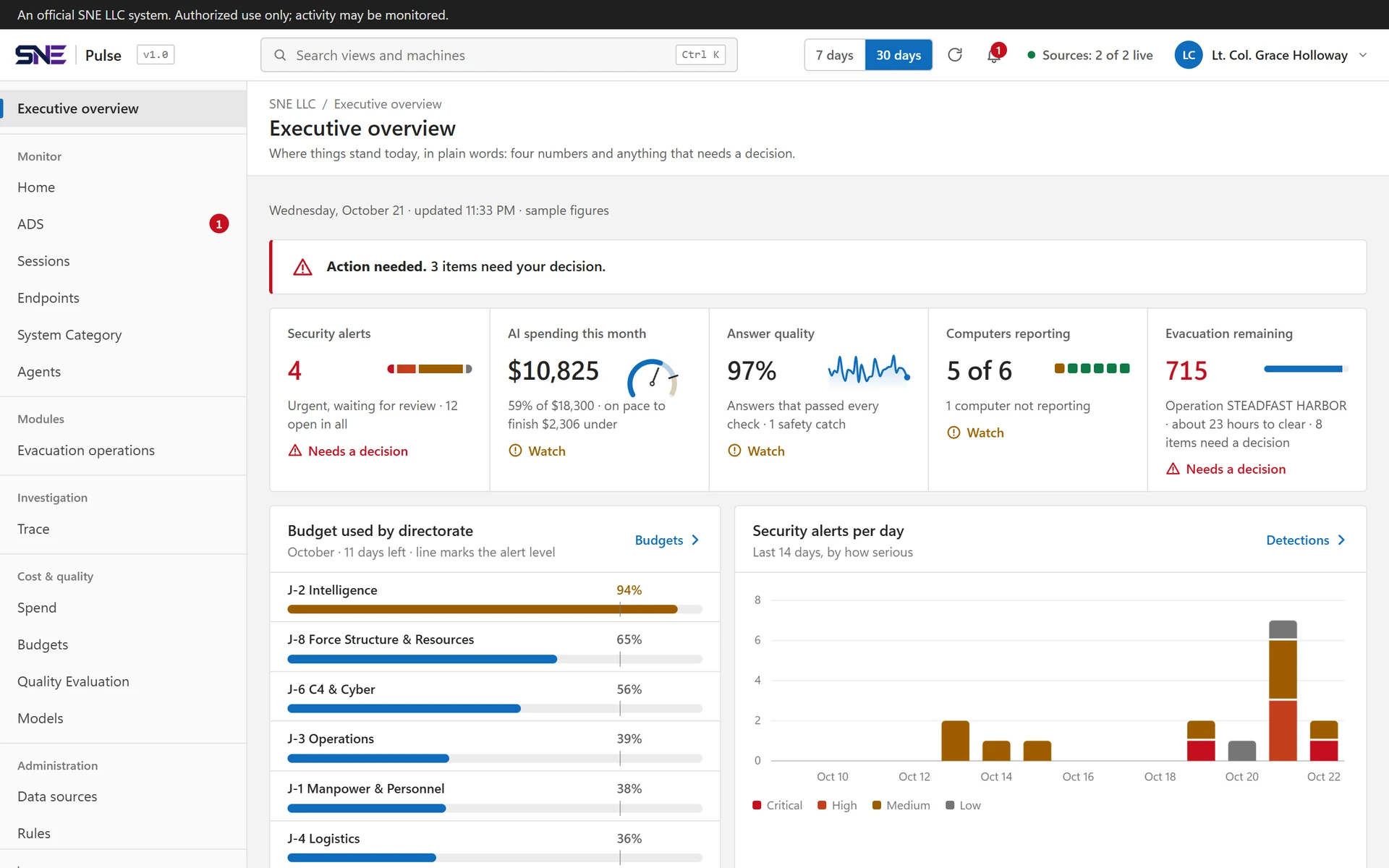
Task: Click Sources: 2 of 2 live text
Action: tap(1097, 55)
